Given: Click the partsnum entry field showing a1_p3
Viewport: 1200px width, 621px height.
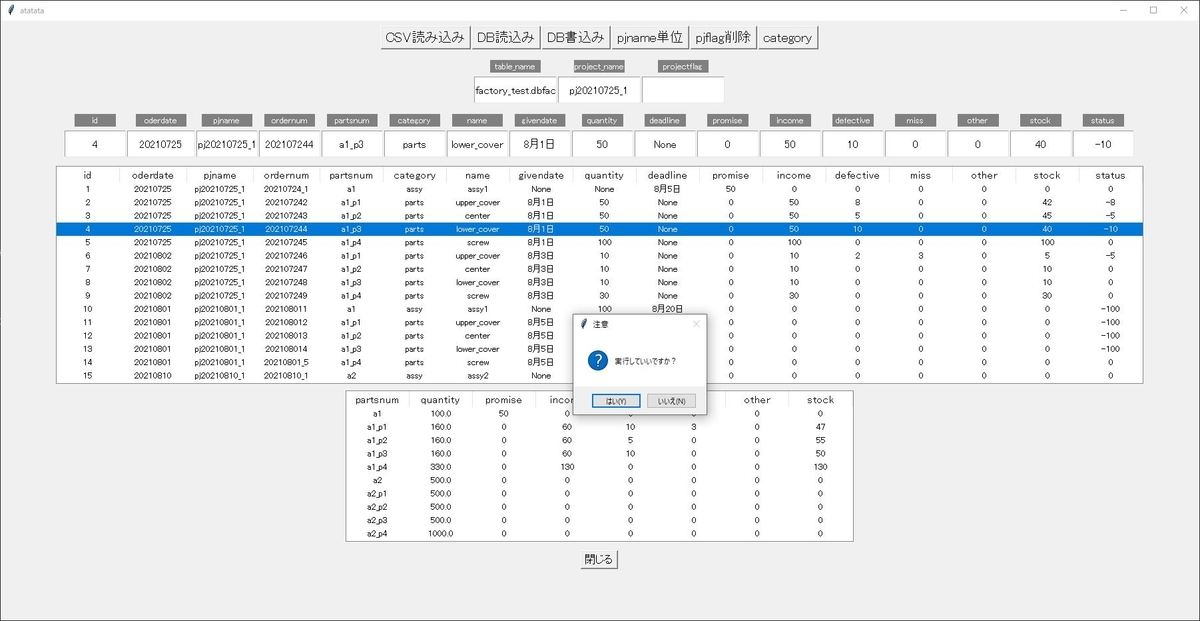Looking at the screenshot, I should [x=352, y=144].
